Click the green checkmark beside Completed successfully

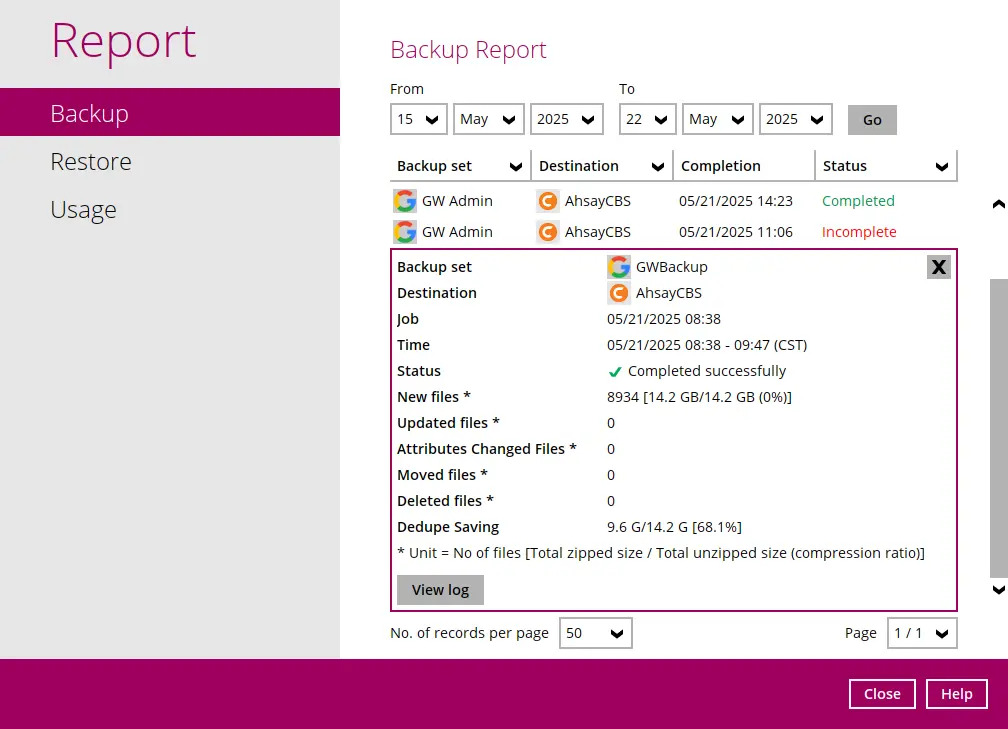pyautogui.click(x=615, y=371)
